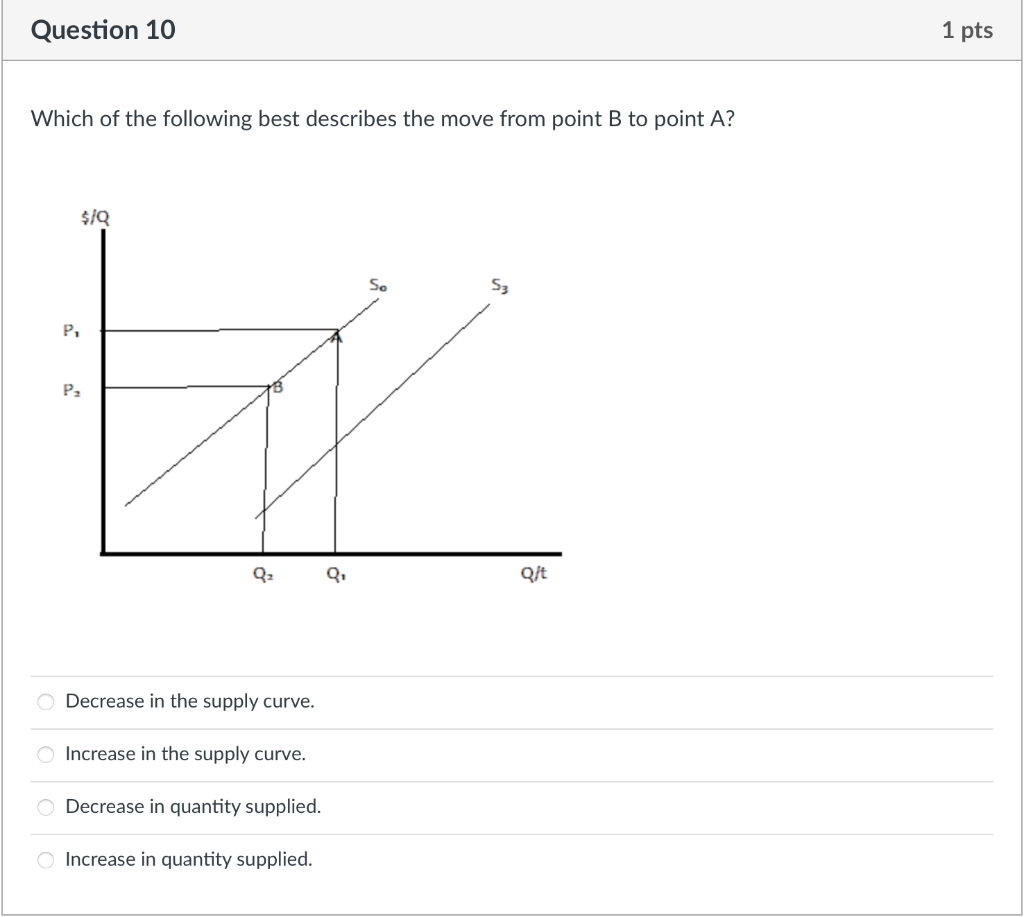This screenshot has height=917, width=1024.
Task: Click the Q2 quantity label
Action: pos(263,573)
